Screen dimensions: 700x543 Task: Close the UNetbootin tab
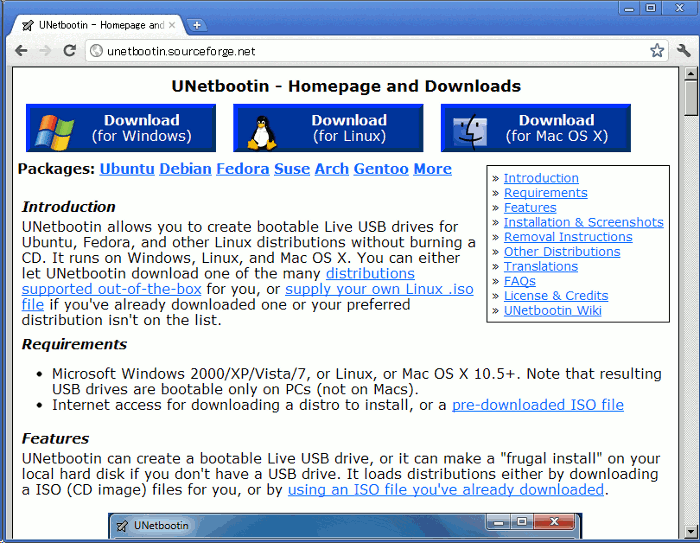click(173, 25)
